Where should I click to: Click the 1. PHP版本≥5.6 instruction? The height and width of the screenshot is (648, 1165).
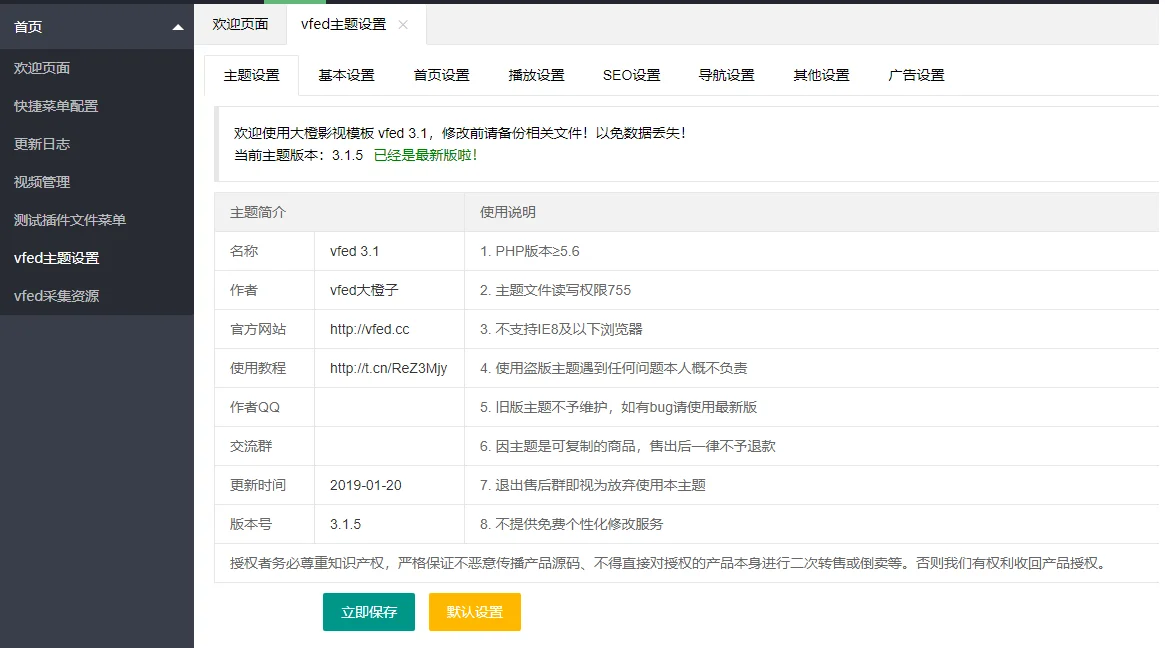click(530, 251)
